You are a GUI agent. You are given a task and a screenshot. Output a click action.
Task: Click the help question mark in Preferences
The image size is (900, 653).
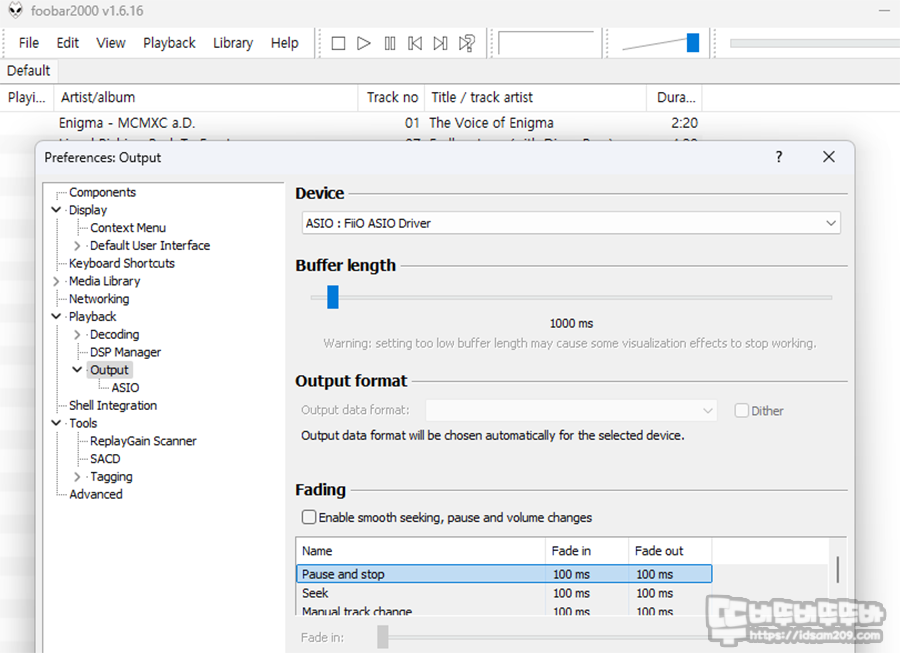click(x=779, y=157)
